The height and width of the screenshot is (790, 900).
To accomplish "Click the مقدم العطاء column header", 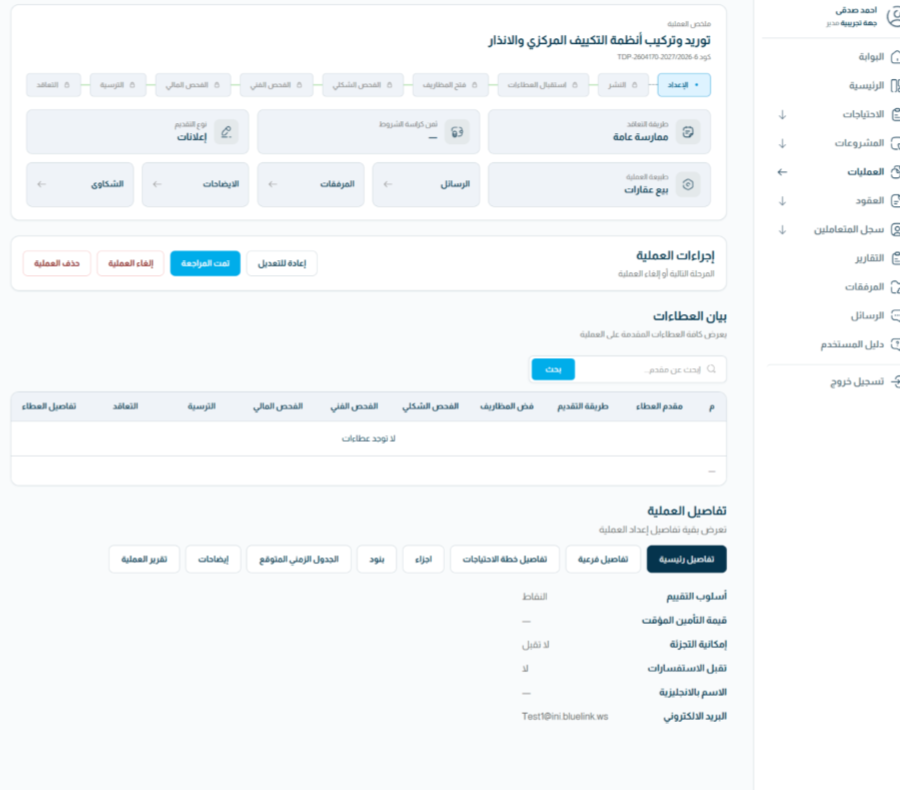I will click(659, 406).
